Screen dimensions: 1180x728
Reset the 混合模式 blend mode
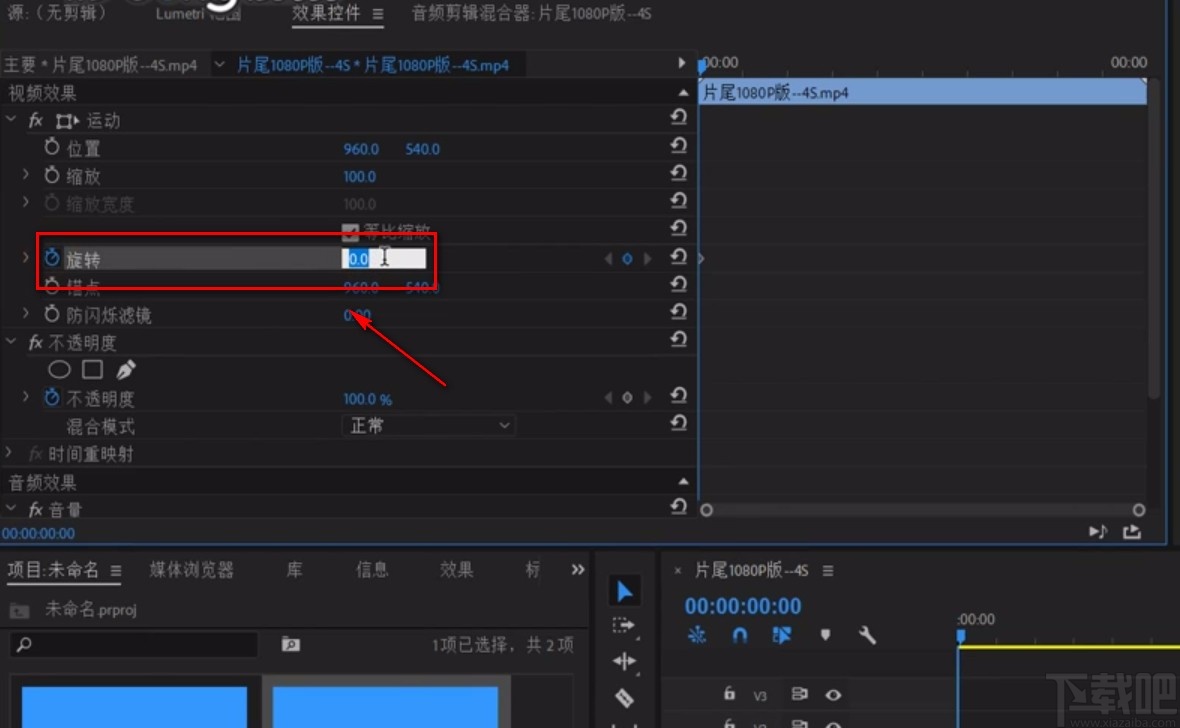678,423
